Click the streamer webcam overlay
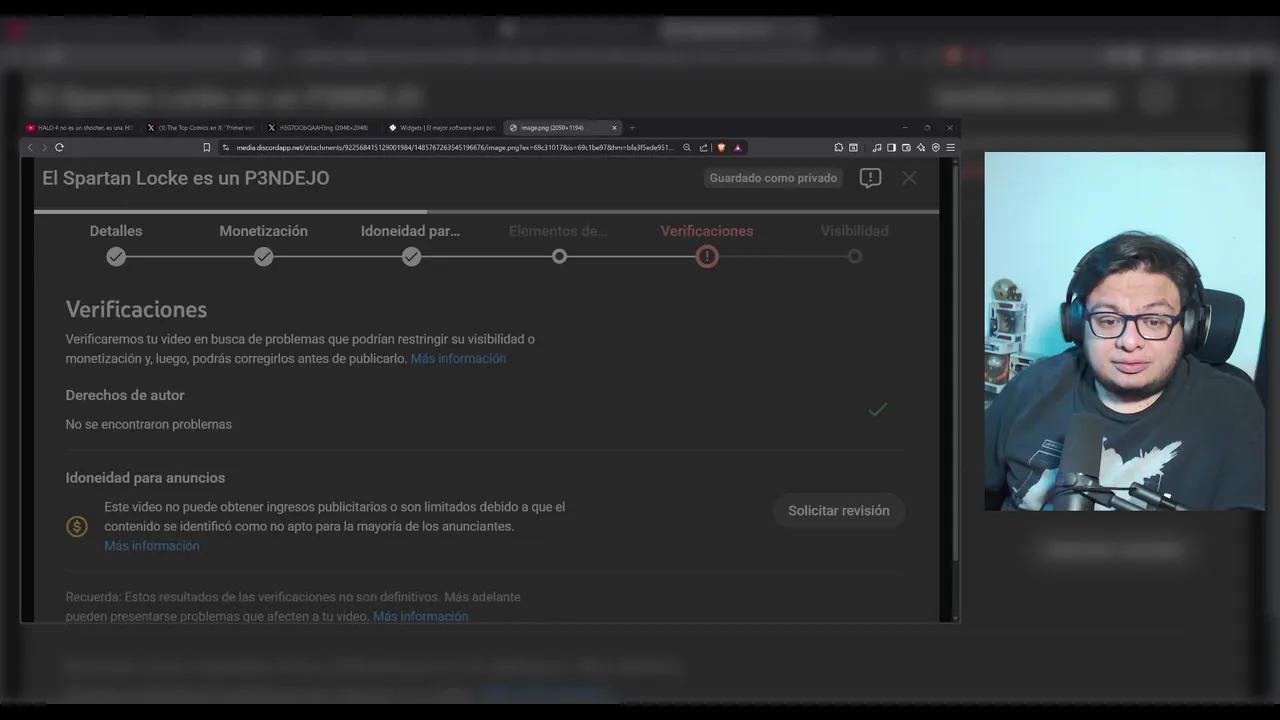This screenshot has width=1280, height=720. 1125,331
